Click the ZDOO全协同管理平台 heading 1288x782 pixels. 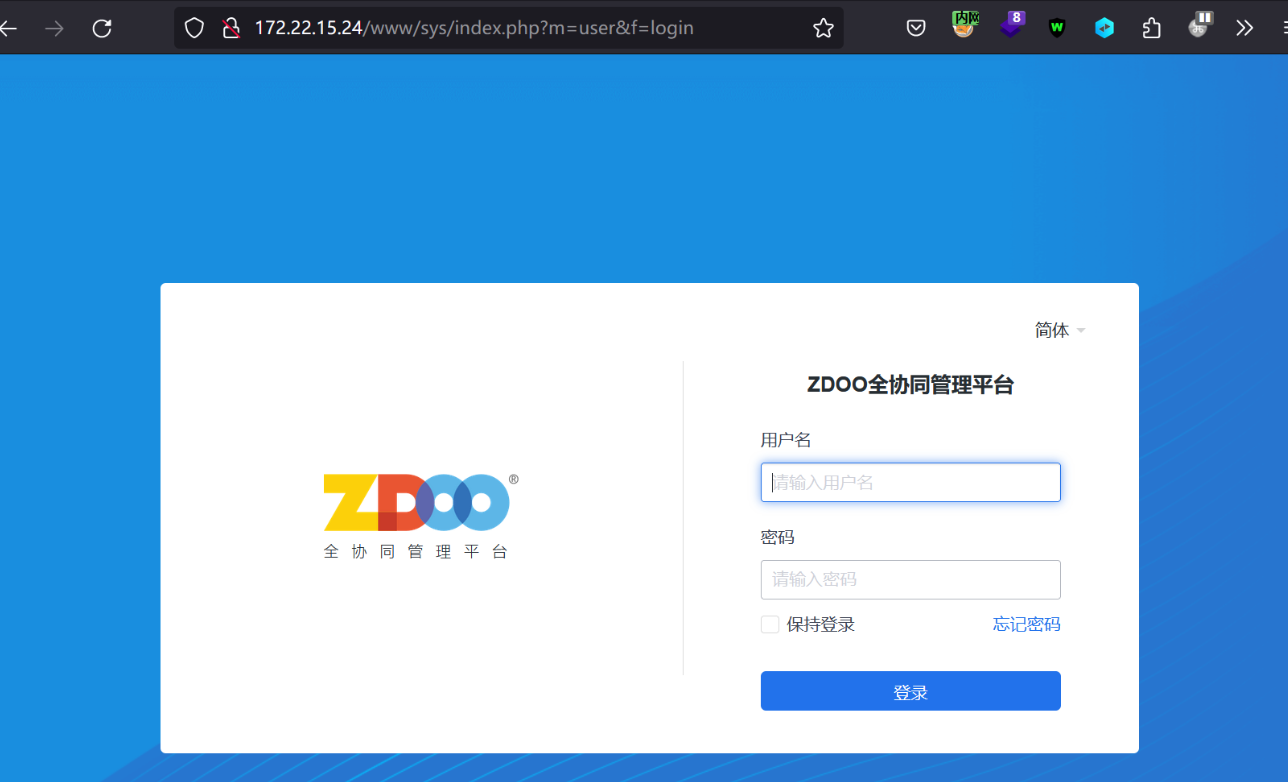pos(910,385)
